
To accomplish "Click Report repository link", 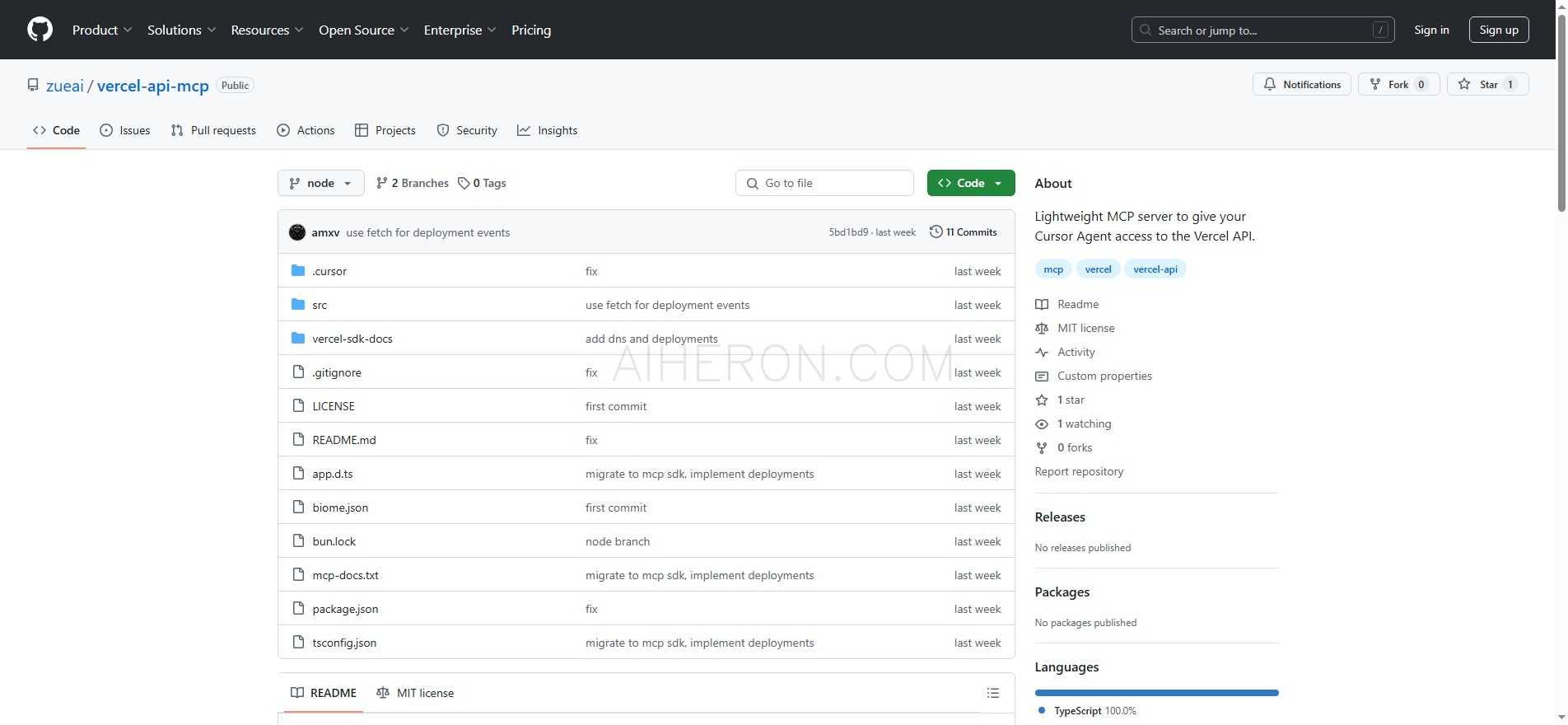I will tap(1079, 471).
